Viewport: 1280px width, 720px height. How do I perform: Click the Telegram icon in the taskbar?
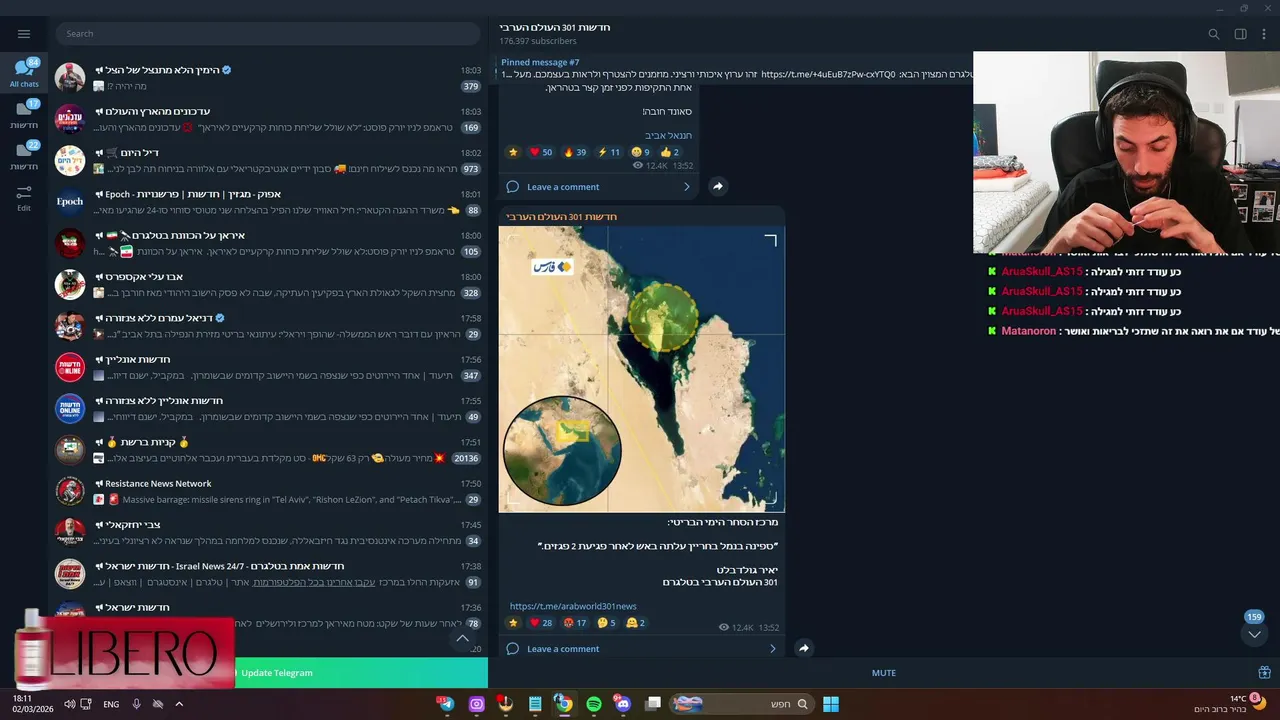pyautogui.click(x=446, y=704)
